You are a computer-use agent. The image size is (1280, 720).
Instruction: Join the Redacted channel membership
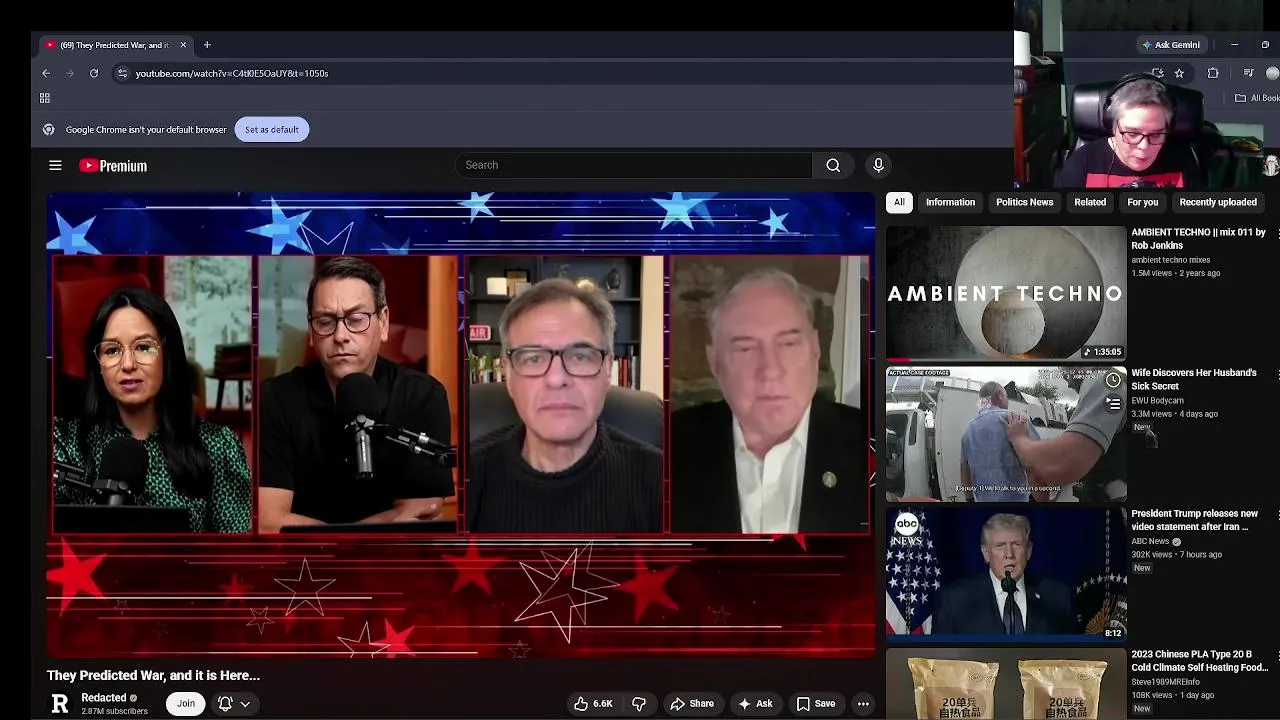pos(186,704)
